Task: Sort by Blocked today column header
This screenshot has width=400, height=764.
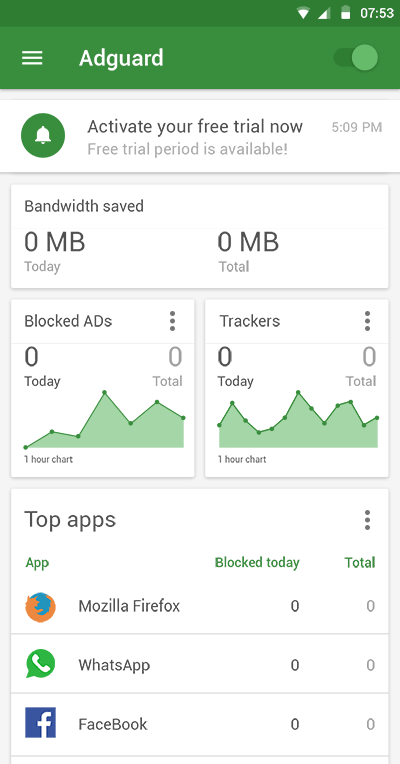Action: pyautogui.click(x=257, y=563)
